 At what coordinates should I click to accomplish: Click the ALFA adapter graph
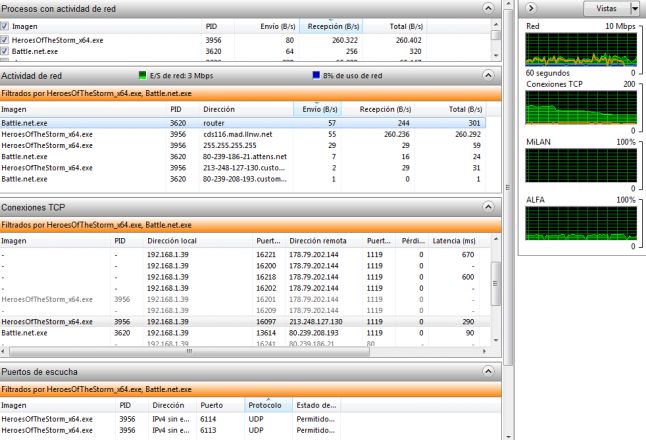click(x=581, y=223)
